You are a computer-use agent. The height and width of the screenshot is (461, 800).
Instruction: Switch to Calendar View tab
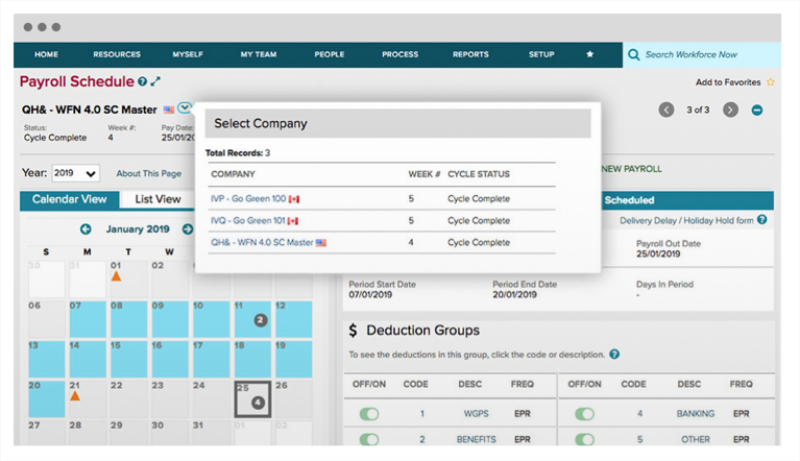click(69, 199)
